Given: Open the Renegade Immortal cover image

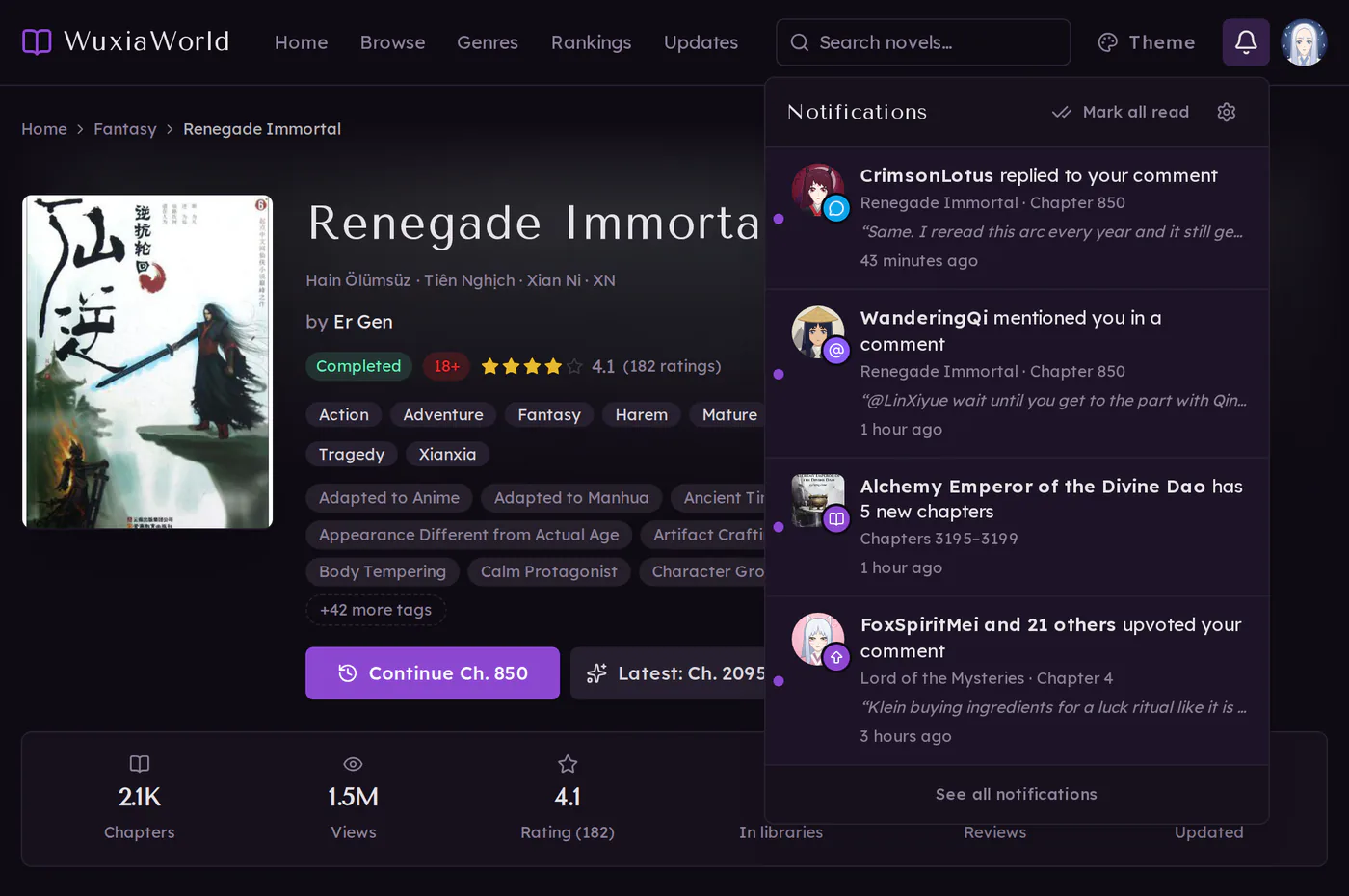Looking at the screenshot, I should [147, 362].
